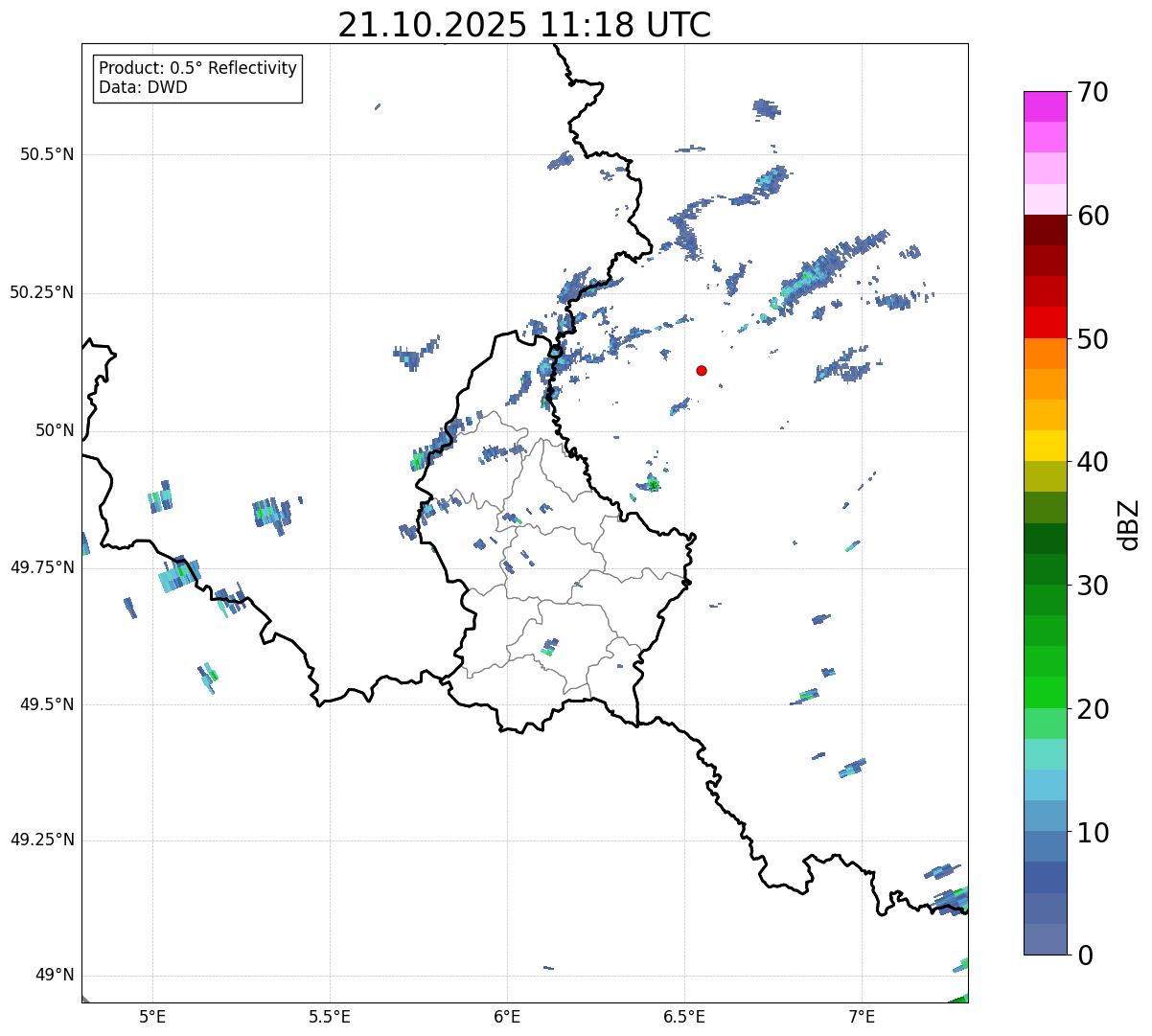Click the 'Product: 0.5° Reflectivity' label

[197, 69]
